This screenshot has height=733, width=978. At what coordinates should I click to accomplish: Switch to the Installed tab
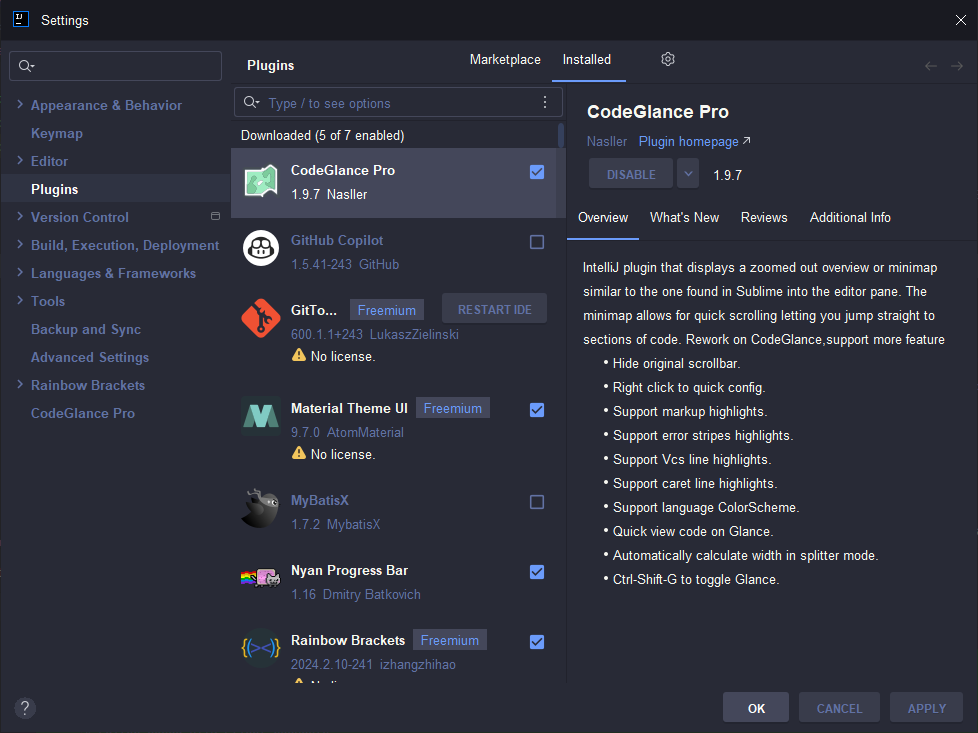point(587,59)
